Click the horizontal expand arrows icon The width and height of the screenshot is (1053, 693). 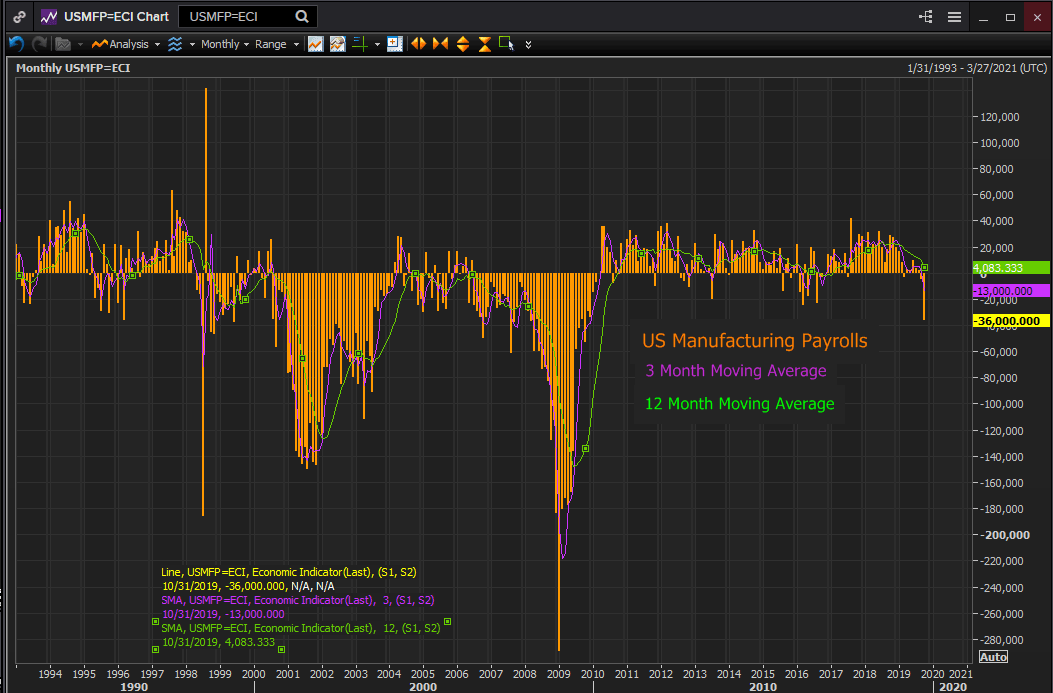pos(418,44)
